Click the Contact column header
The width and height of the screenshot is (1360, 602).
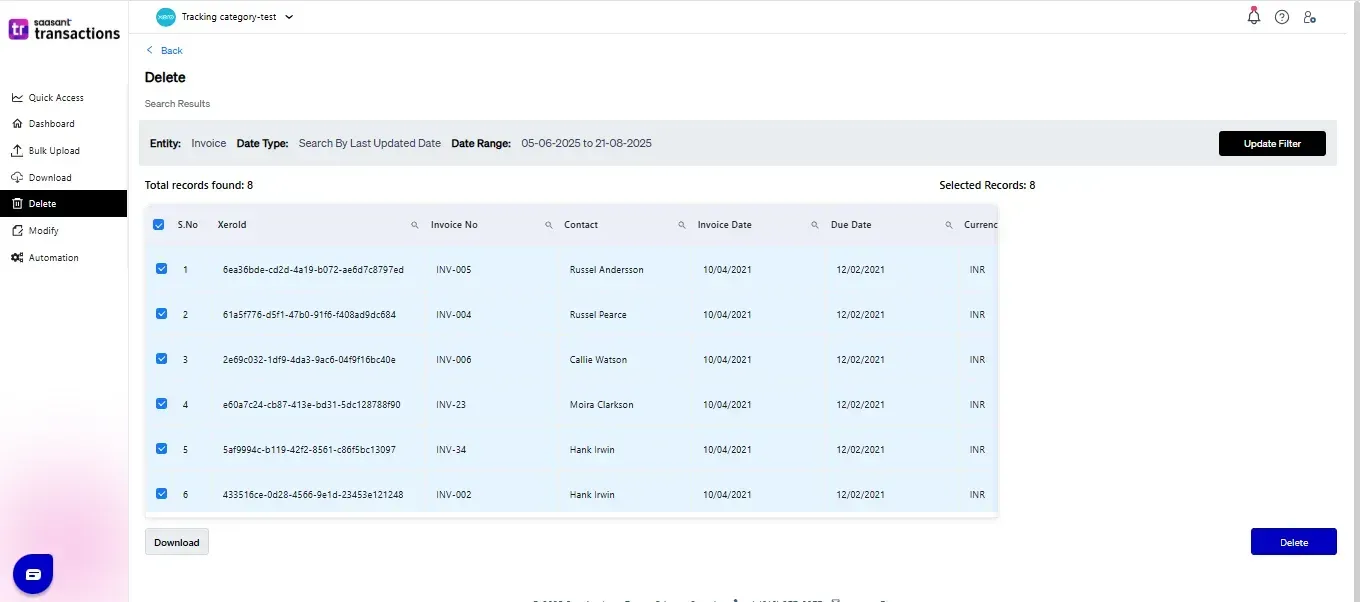coord(581,225)
